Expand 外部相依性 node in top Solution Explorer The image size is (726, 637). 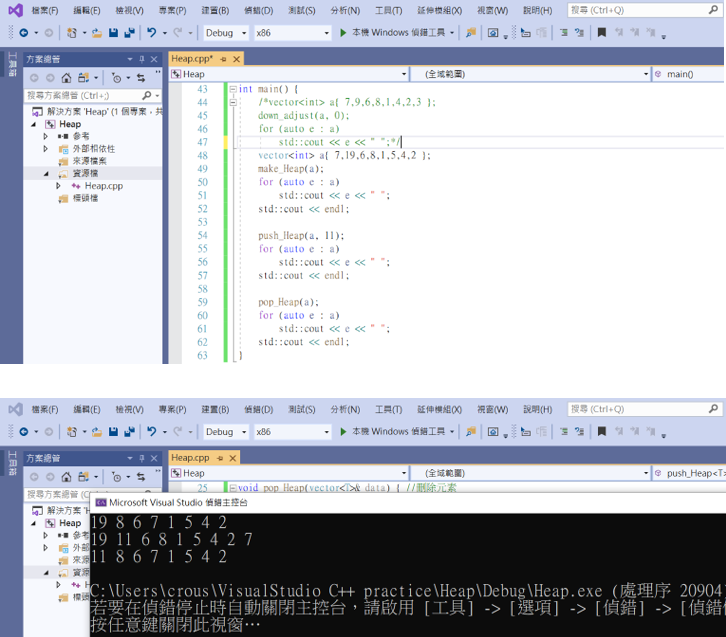[45, 149]
